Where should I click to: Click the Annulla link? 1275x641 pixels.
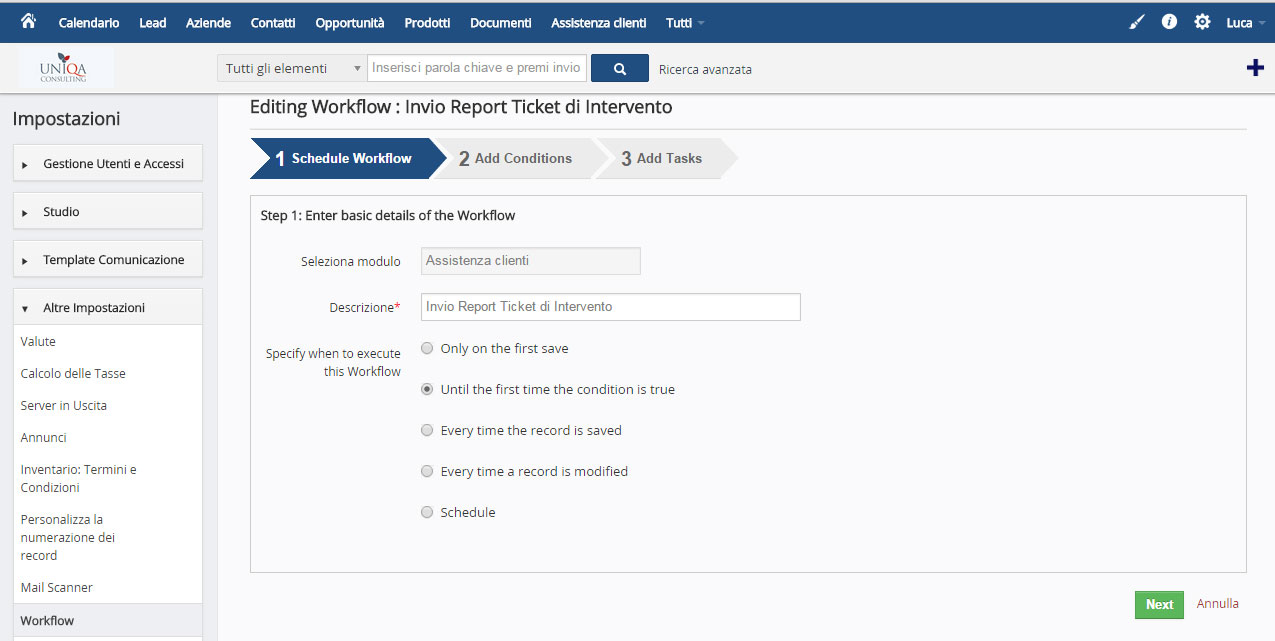click(1218, 604)
